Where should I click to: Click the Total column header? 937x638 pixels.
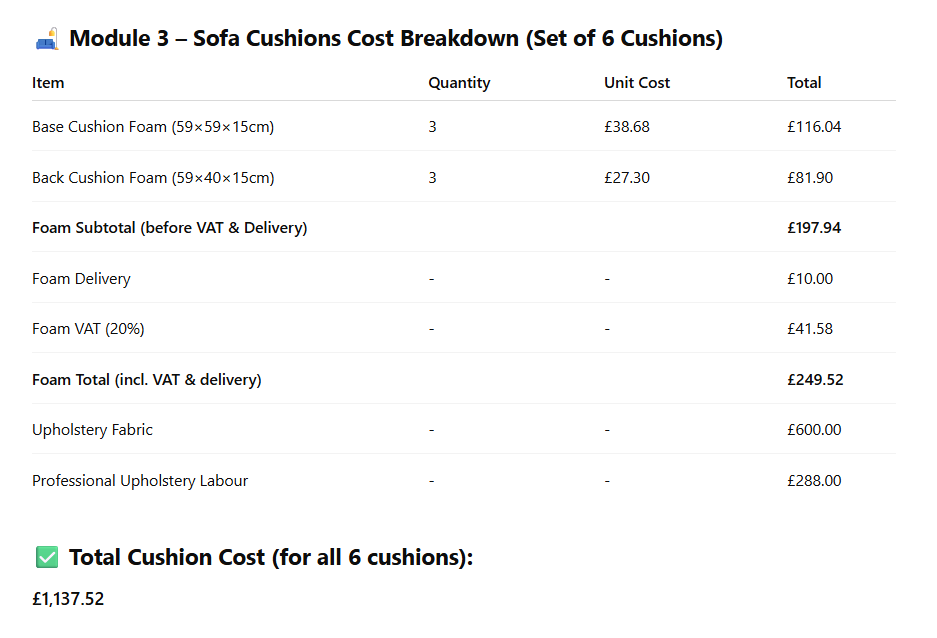[x=804, y=83]
